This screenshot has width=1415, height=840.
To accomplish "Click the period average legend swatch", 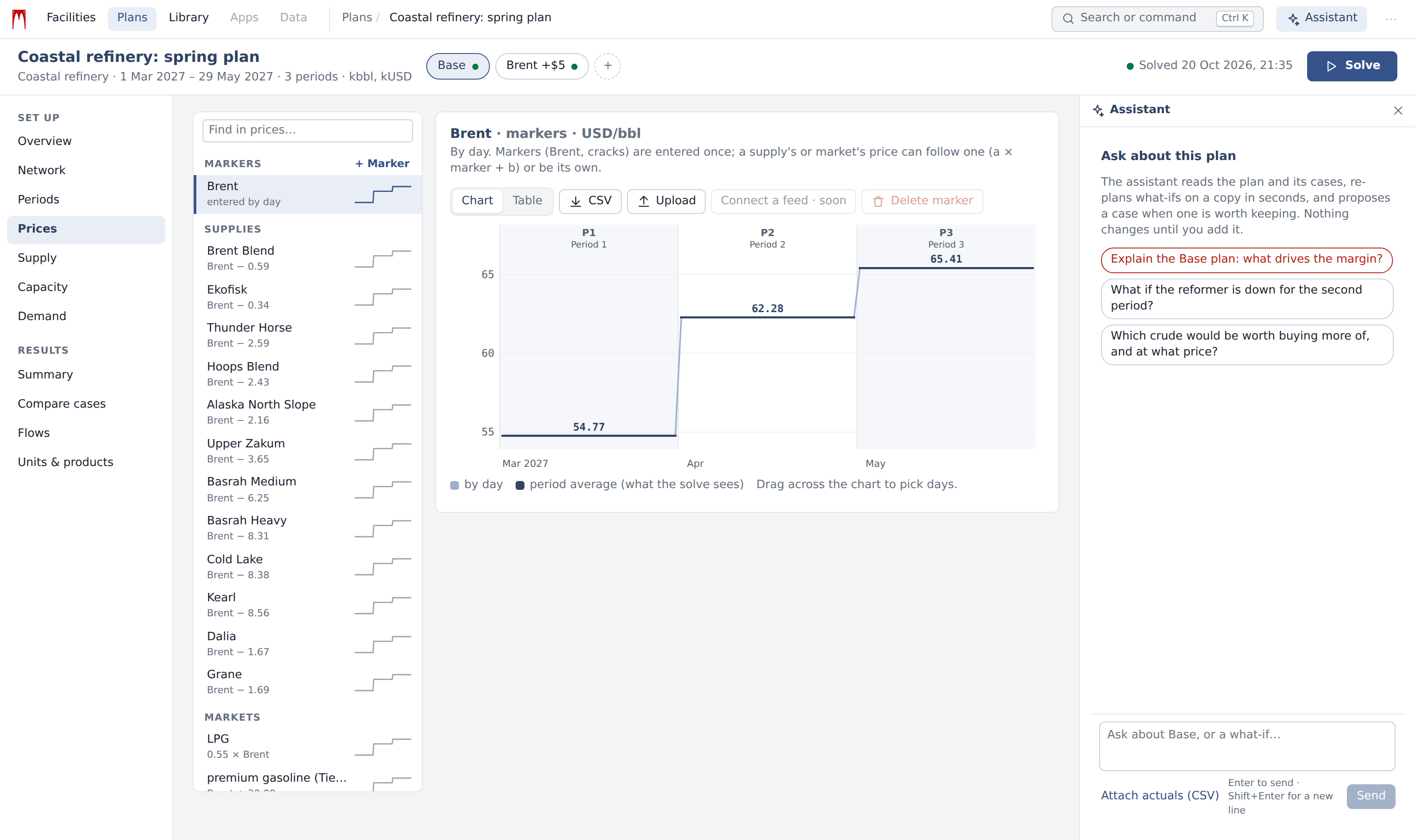I will (520, 485).
